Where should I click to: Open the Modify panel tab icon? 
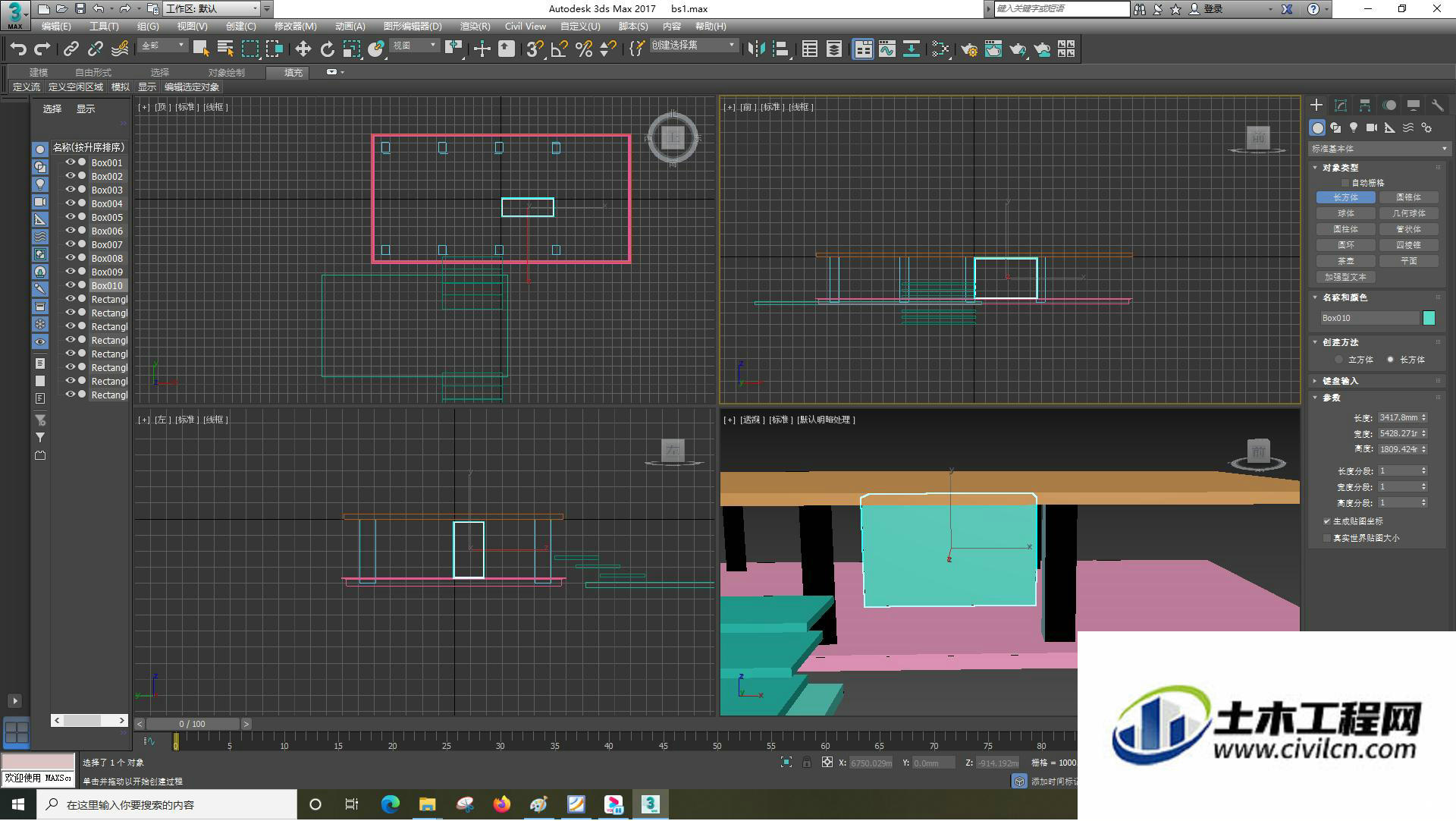click(1341, 105)
